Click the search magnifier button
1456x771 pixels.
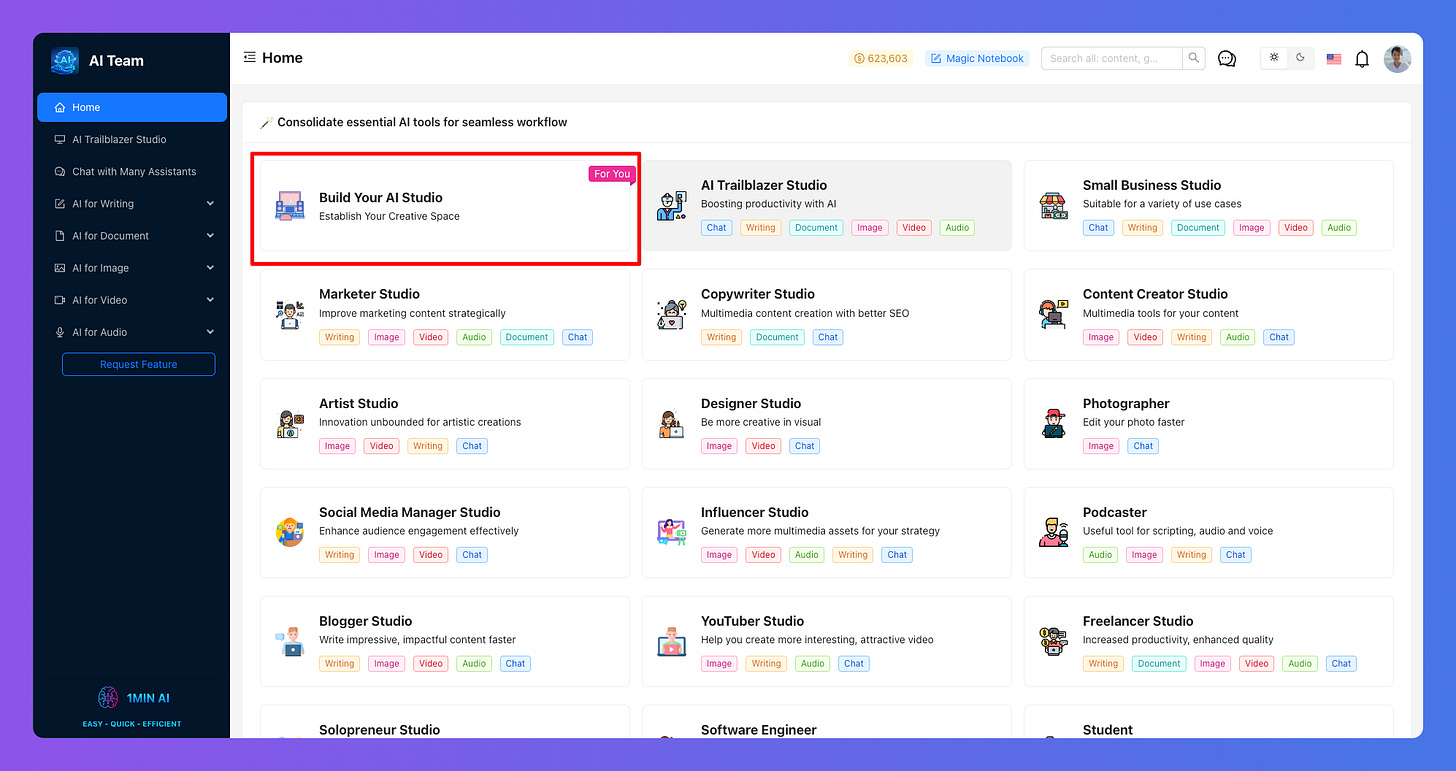[x=1194, y=58]
